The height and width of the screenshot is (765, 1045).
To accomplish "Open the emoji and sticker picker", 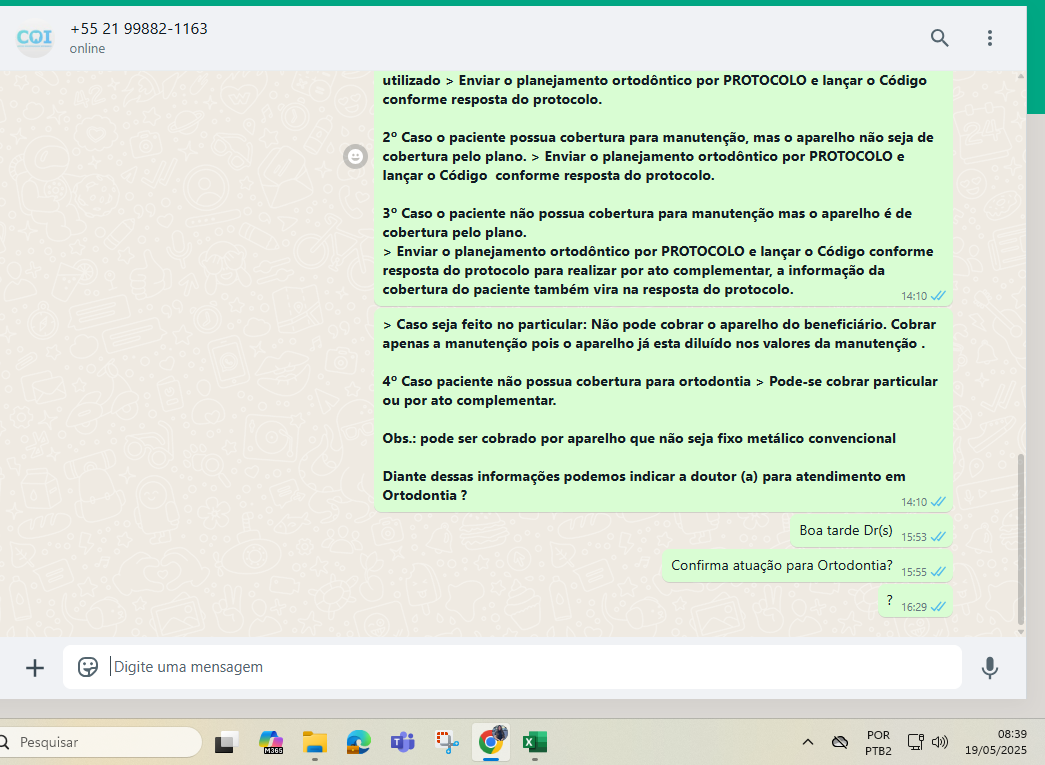I will point(88,667).
